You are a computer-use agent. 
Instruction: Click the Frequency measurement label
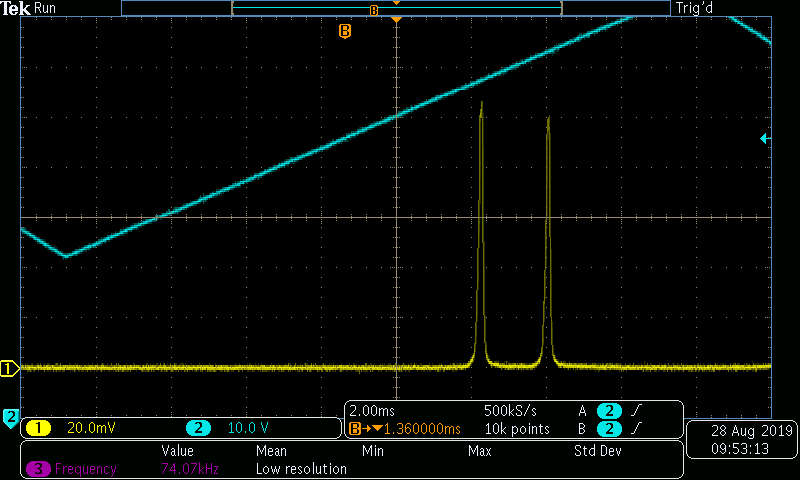click(86, 469)
